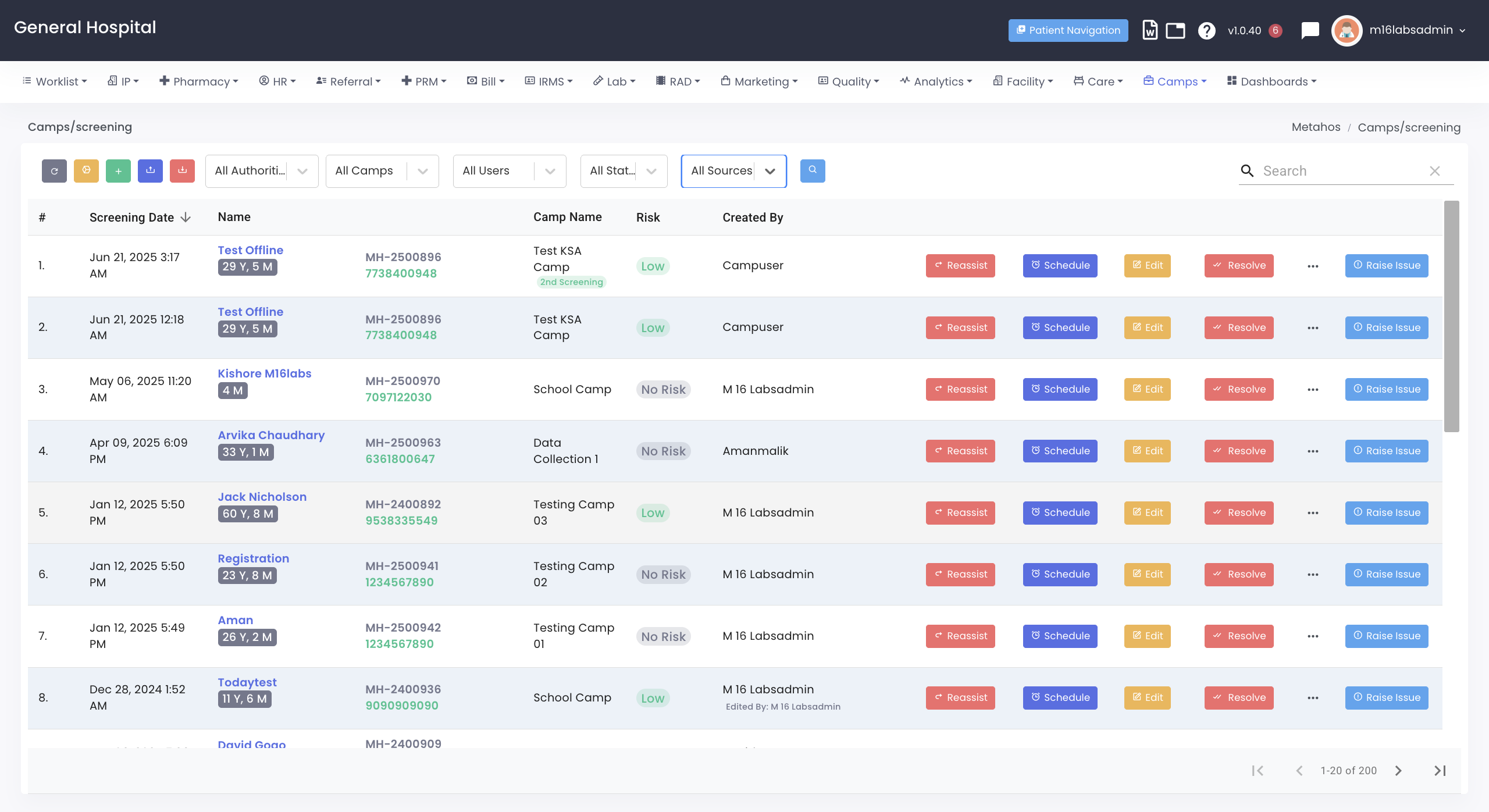Open the Camps menu in navigation bar
The width and height of the screenshot is (1489, 812).
point(1175,81)
